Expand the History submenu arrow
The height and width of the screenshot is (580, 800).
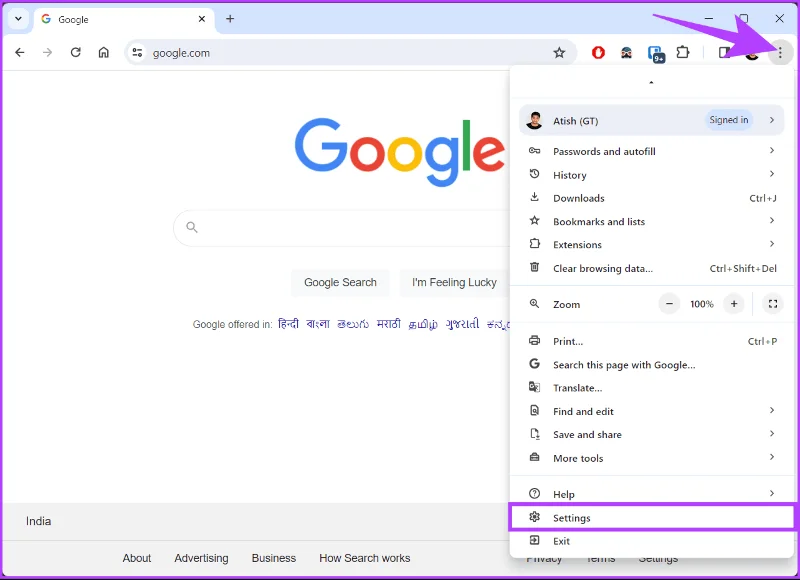(771, 174)
